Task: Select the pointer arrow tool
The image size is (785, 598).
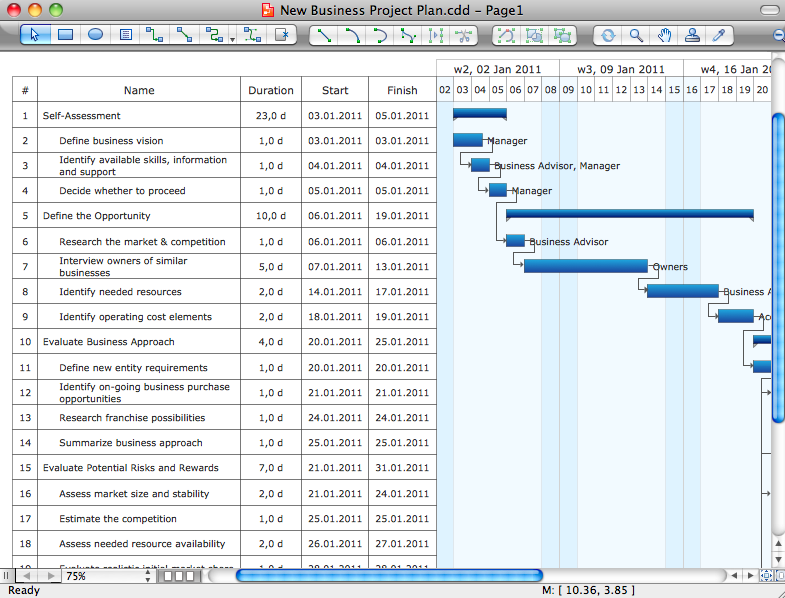Action: [35, 35]
